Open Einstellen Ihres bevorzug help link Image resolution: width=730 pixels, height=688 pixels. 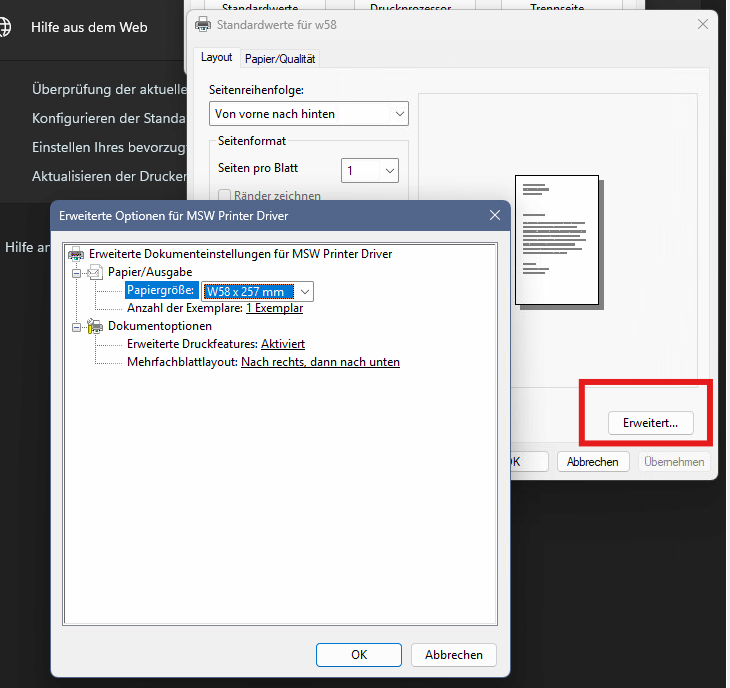pyautogui.click(x=109, y=147)
